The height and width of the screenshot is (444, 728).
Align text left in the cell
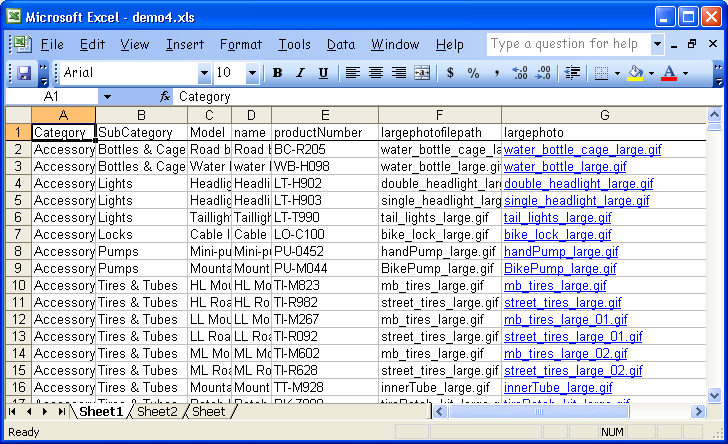353,73
